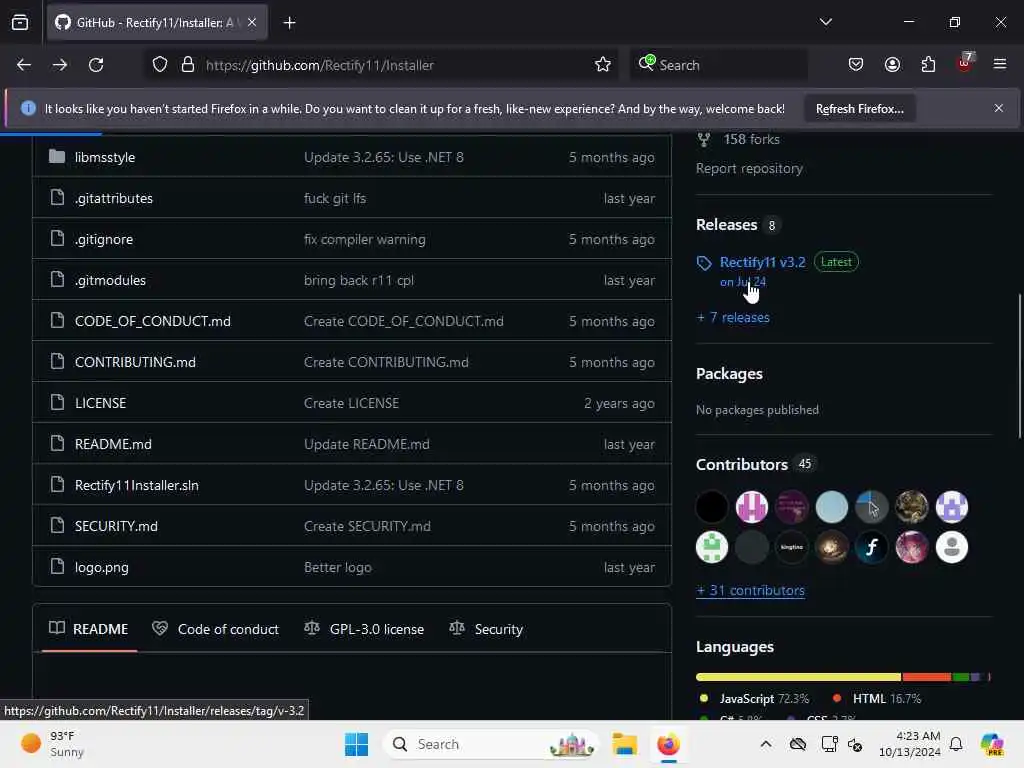The width and height of the screenshot is (1024, 768).
Task: Reload the current GitHub page
Action: (x=96, y=65)
